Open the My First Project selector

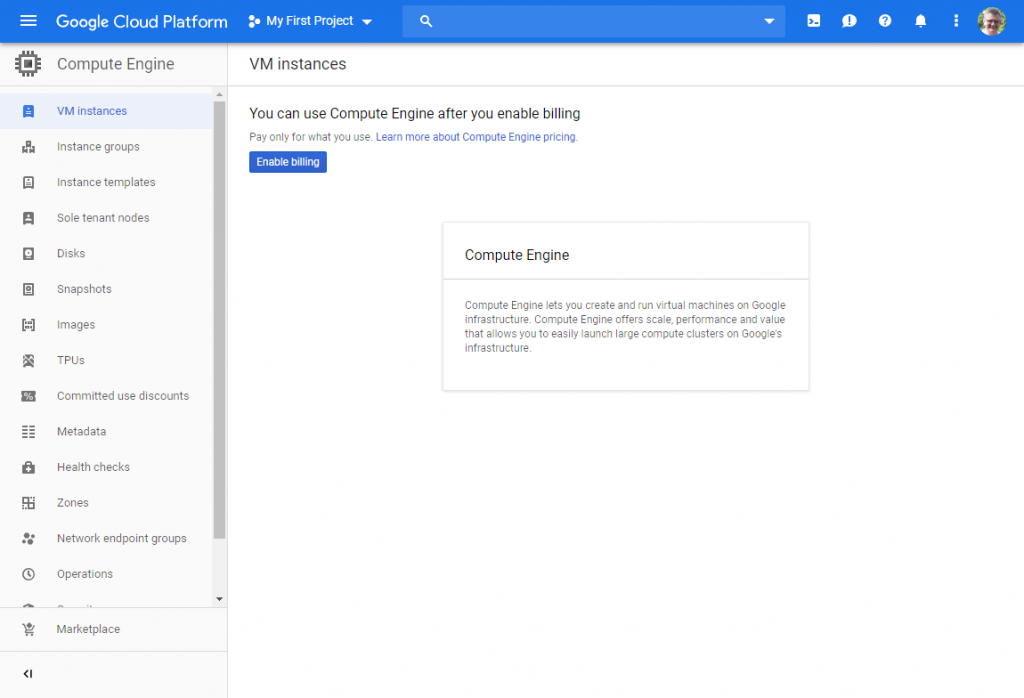tap(310, 21)
